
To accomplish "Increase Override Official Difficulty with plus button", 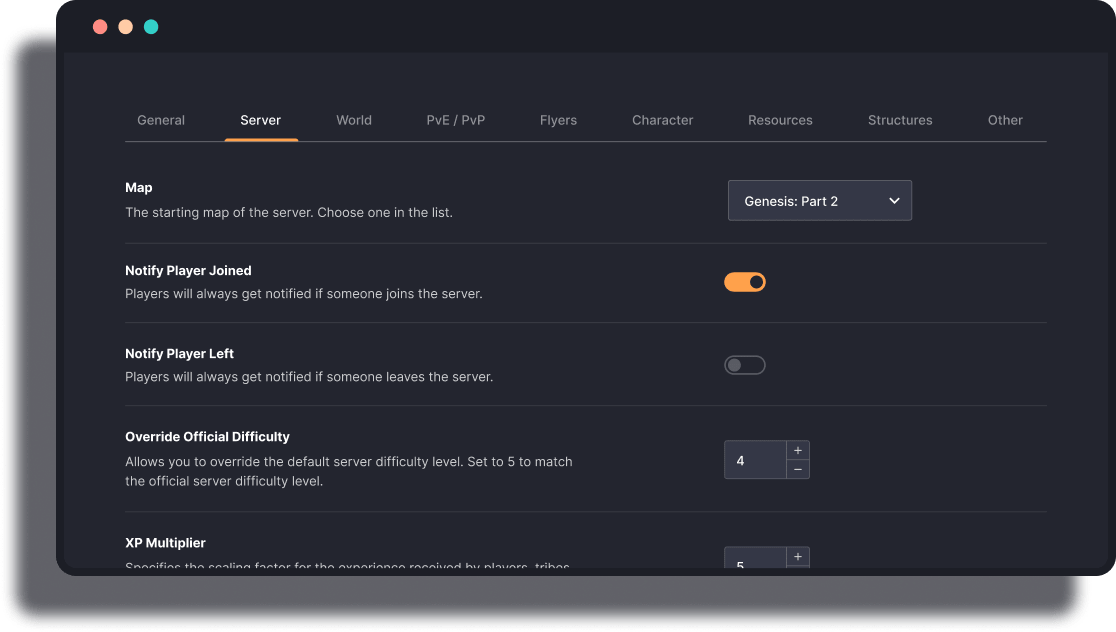I will 798,450.
